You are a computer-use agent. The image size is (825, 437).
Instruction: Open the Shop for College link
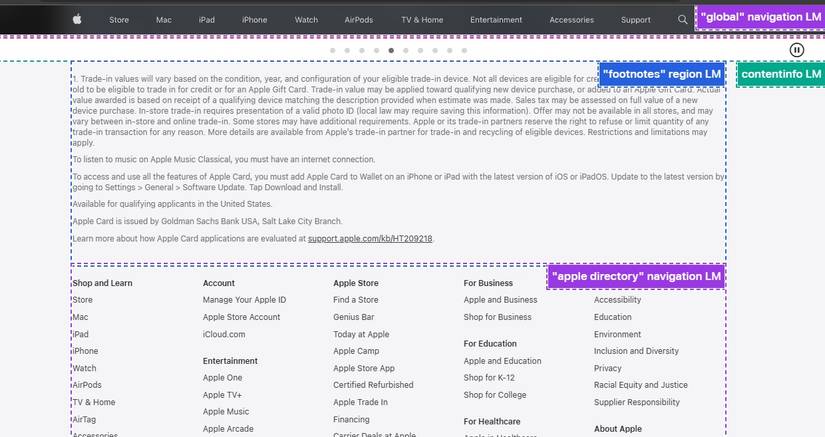pos(495,395)
